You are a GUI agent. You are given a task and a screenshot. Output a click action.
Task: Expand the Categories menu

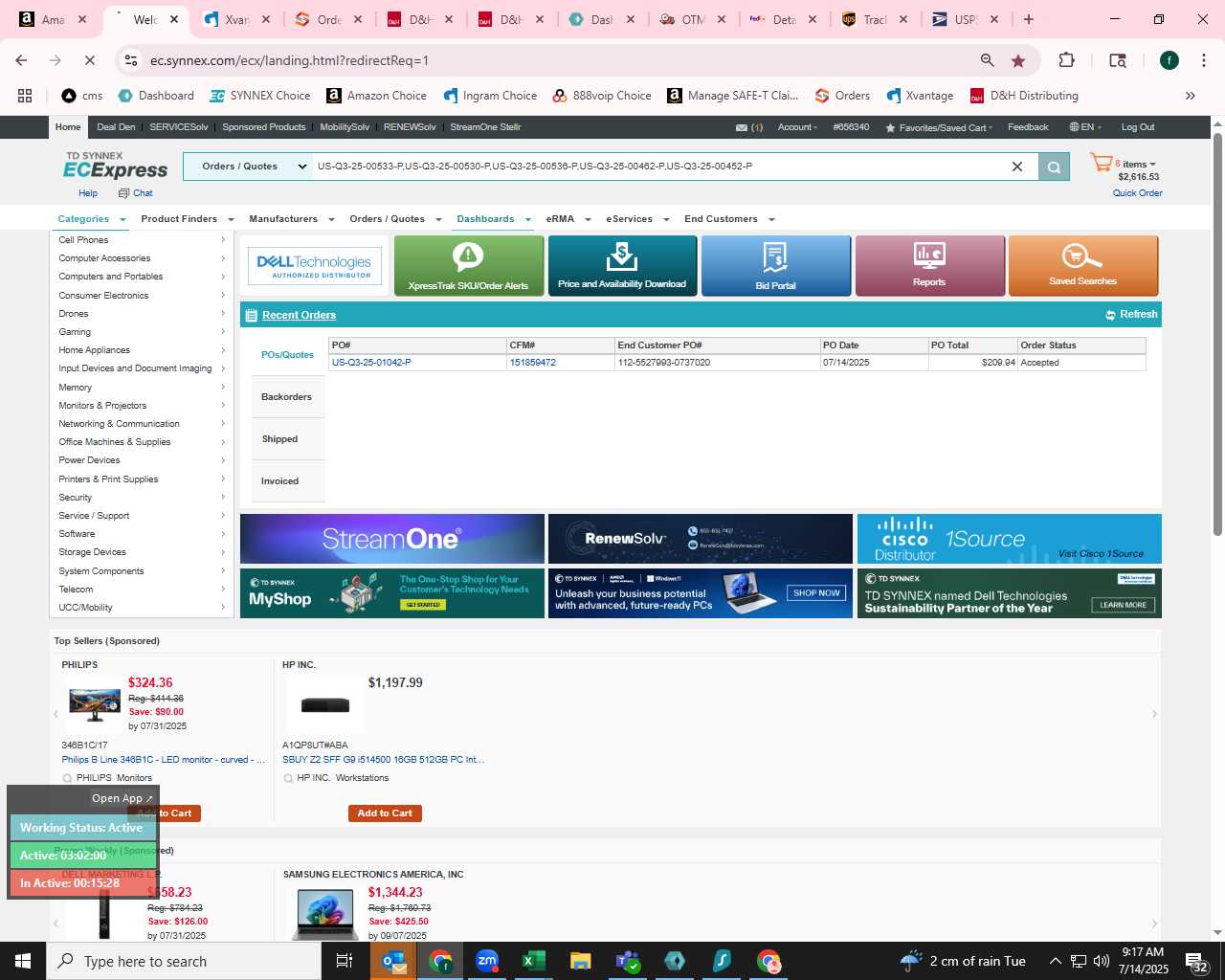pyautogui.click(x=92, y=219)
